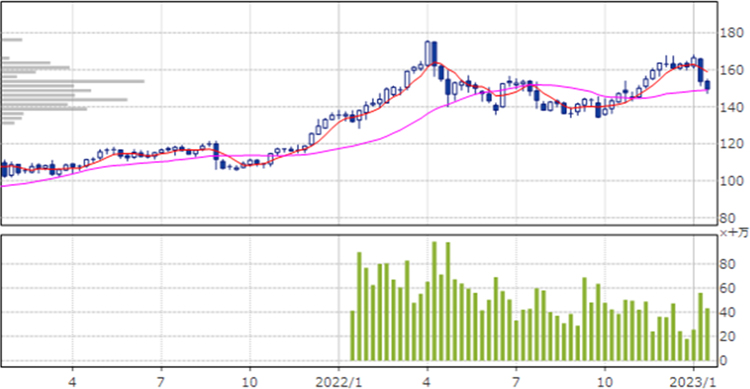The image size is (750, 389).
Task: Click the tallest green volume bar near April 2022
Action: pyautogui.click(x=434, y=301)
